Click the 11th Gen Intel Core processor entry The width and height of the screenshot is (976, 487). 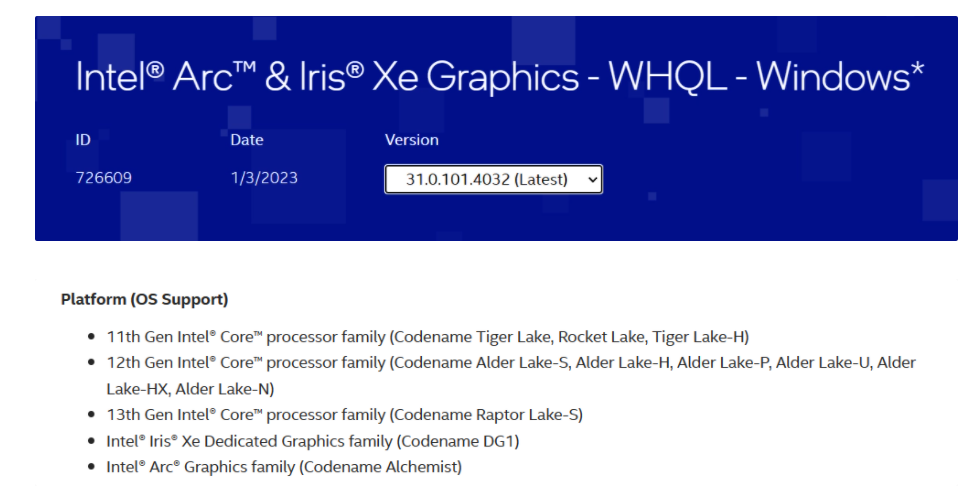point(428,337)
